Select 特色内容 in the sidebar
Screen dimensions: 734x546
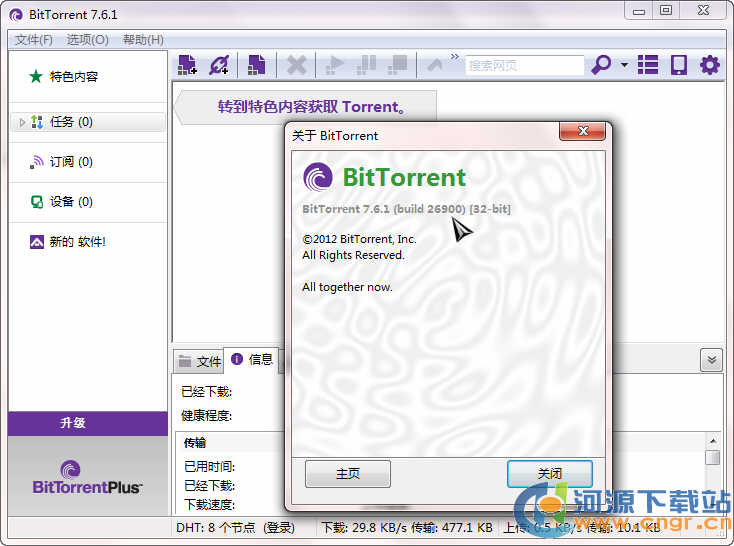pyautogui.click(x=73, y=76)
